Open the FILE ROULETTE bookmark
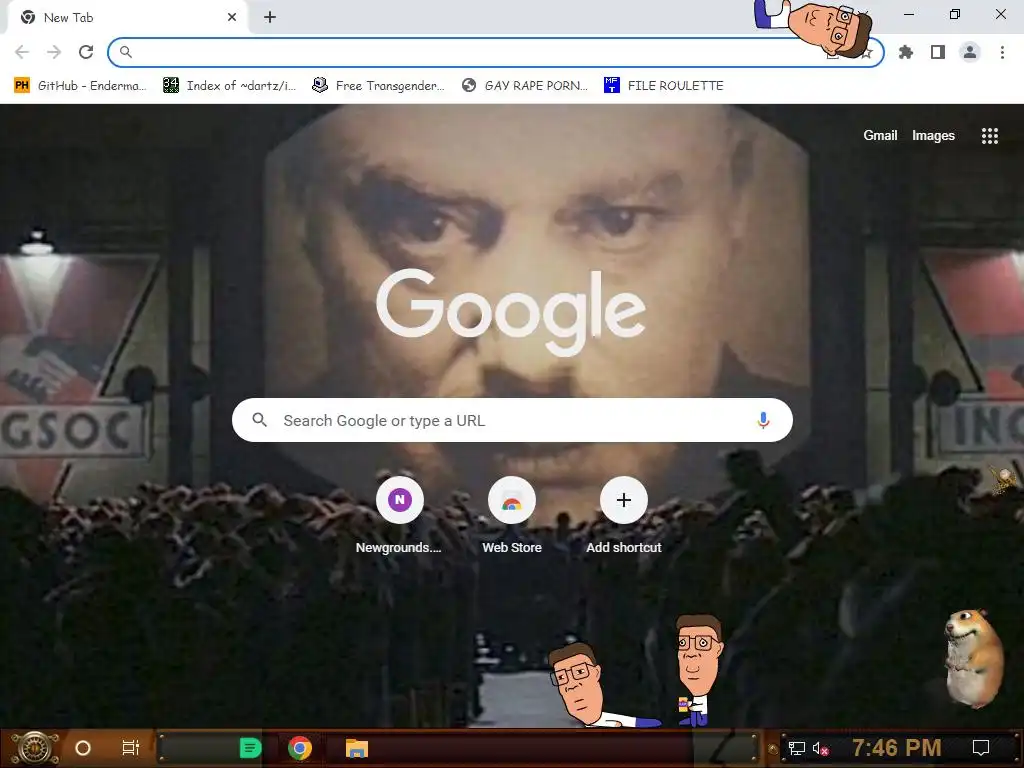The width and height of the screenshot is (1024, 768). pyautogui.click(x=664, y=86)
